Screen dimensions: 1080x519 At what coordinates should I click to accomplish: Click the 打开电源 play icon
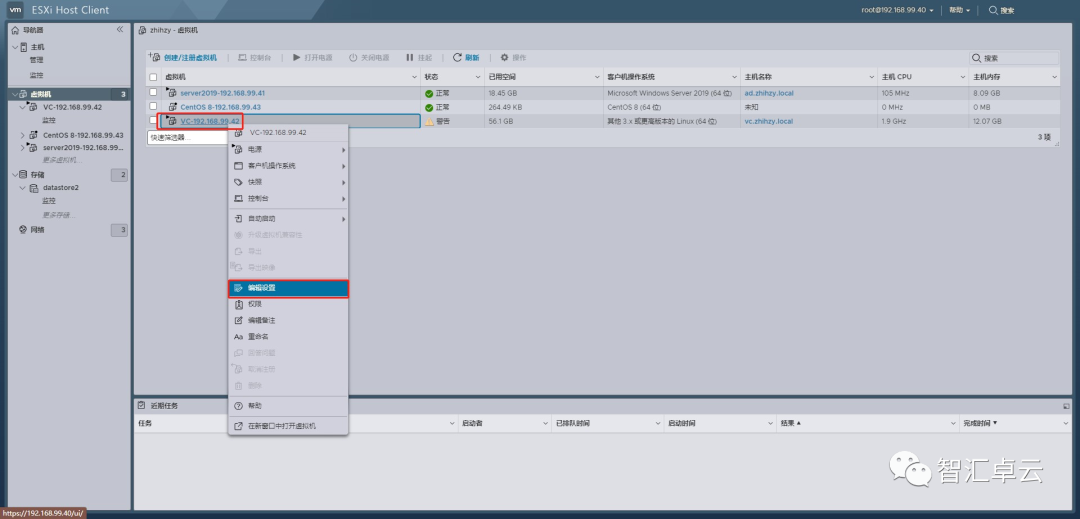tap(297, 58)
